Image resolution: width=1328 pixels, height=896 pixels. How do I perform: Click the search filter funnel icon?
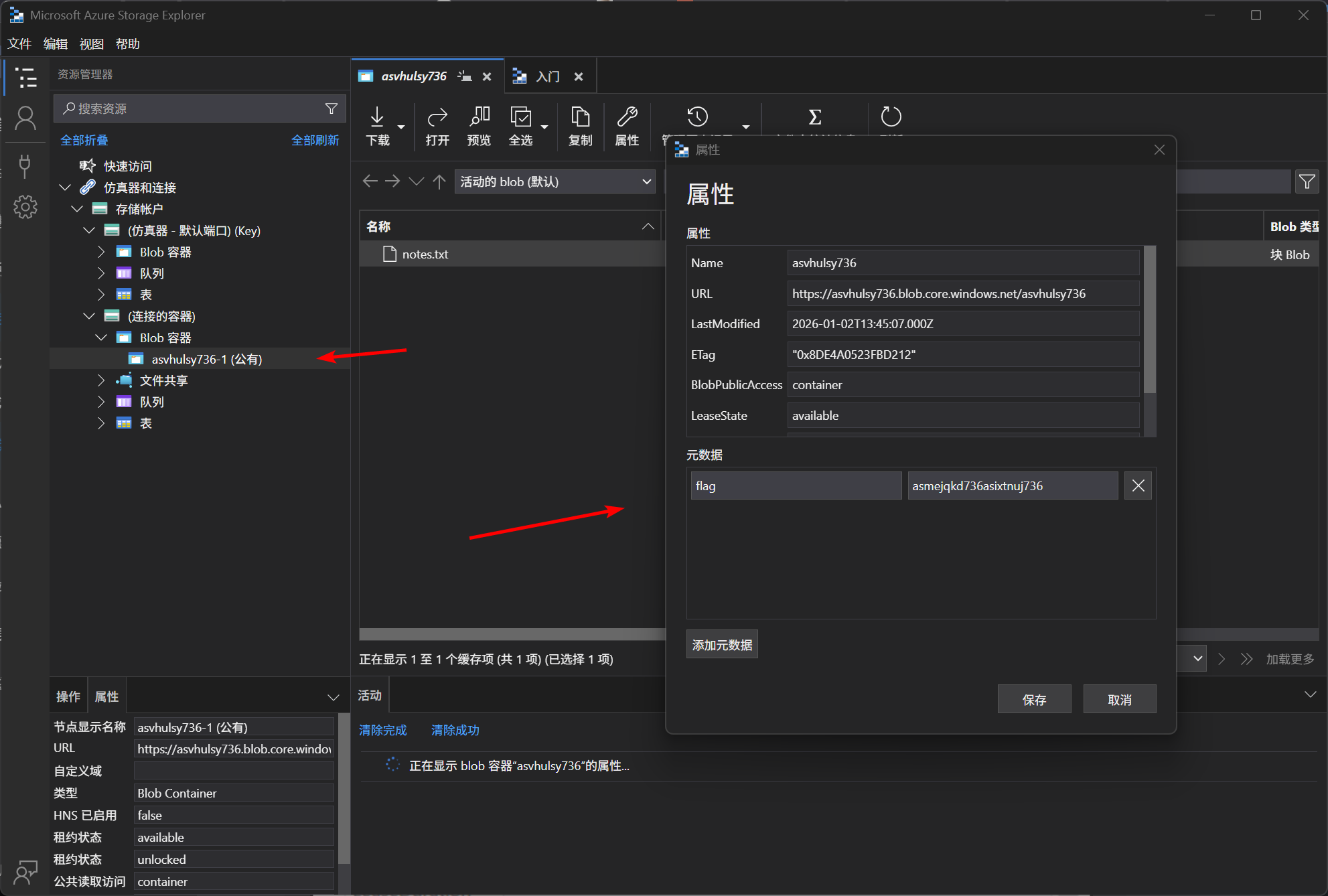pyautogui.click(x=331, y=108)
